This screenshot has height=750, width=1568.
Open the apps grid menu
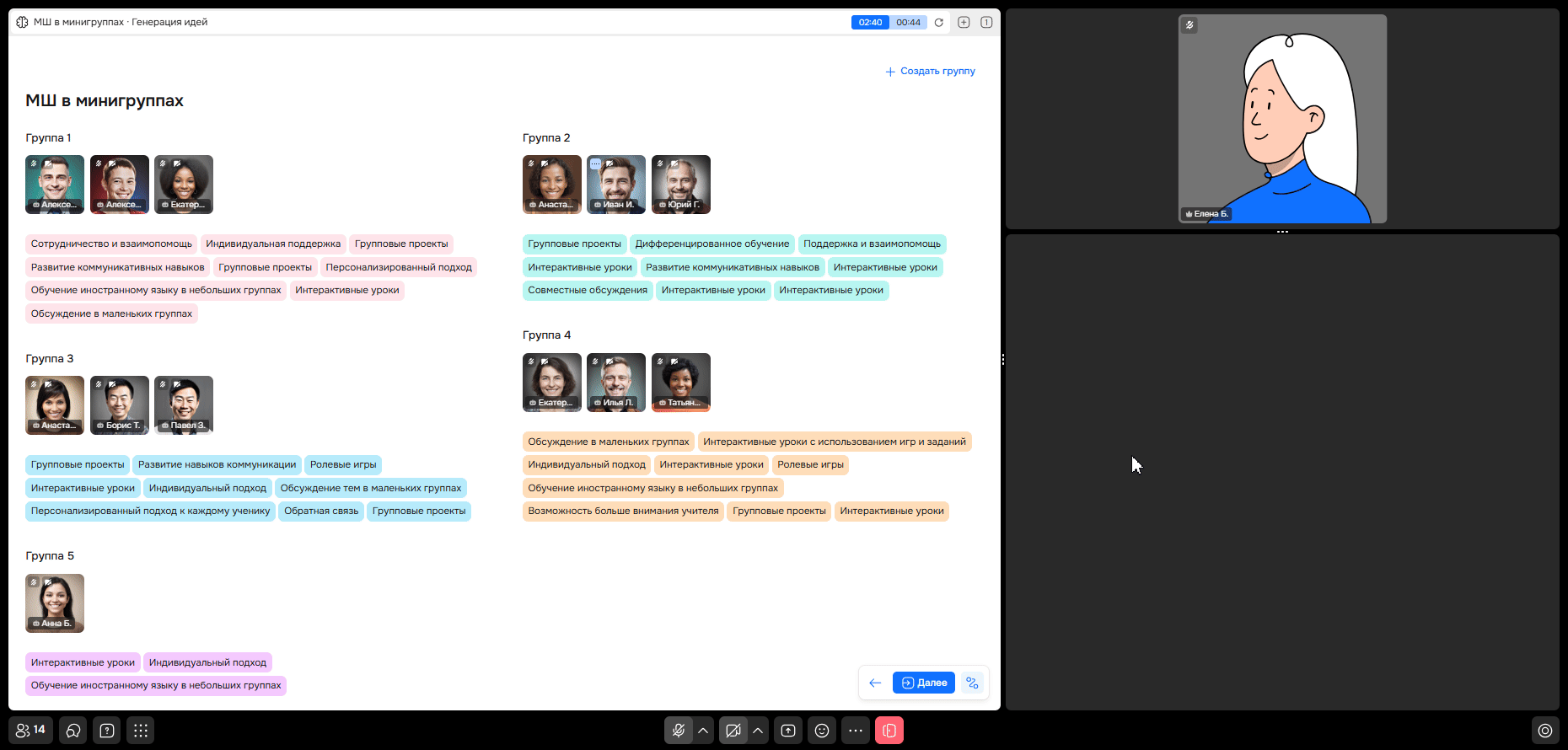point(141,731)
